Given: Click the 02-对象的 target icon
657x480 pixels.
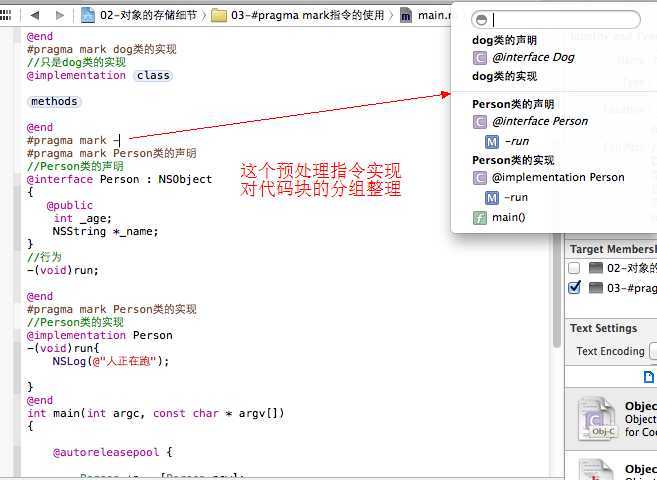Looking at the screenshot, I should 595,268.
